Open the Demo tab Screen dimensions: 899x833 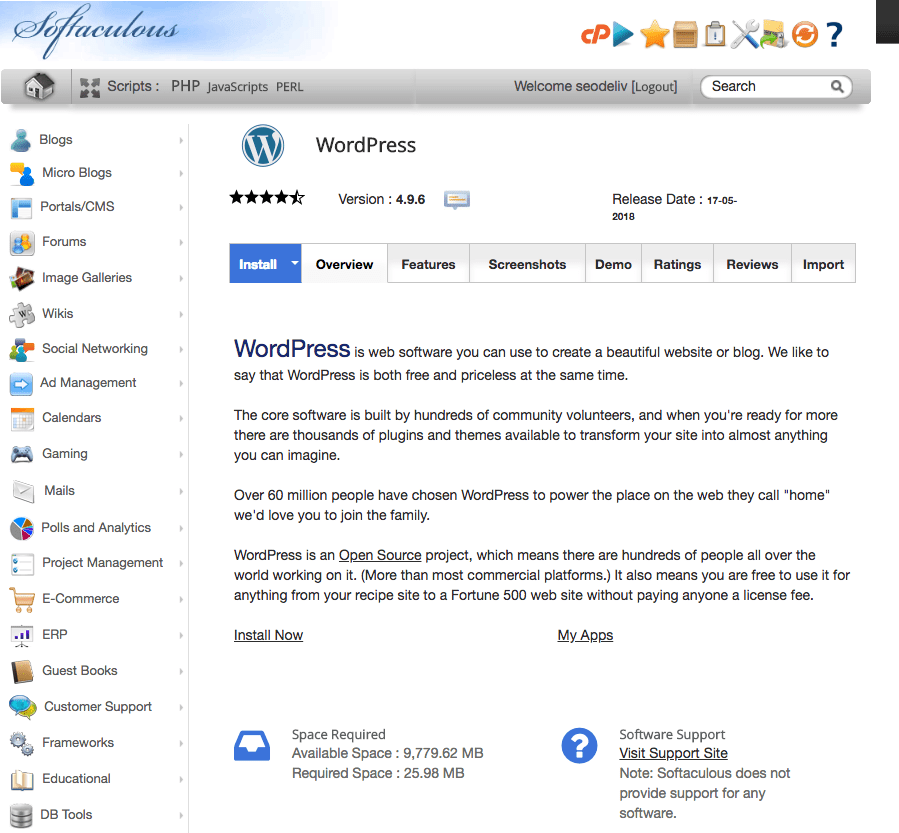[613, 264]
